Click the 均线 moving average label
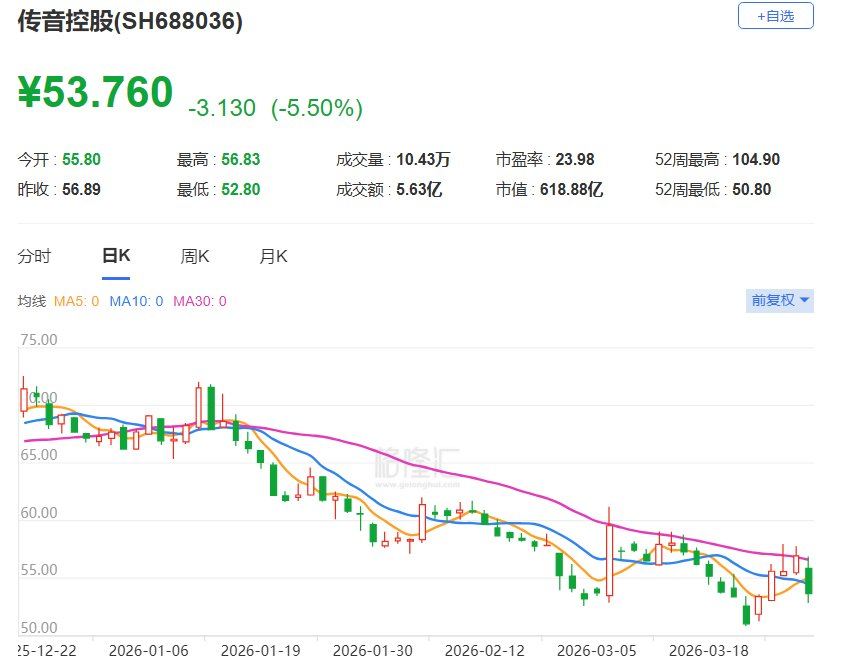The image size is (846, 666). (x=34, y=300)
